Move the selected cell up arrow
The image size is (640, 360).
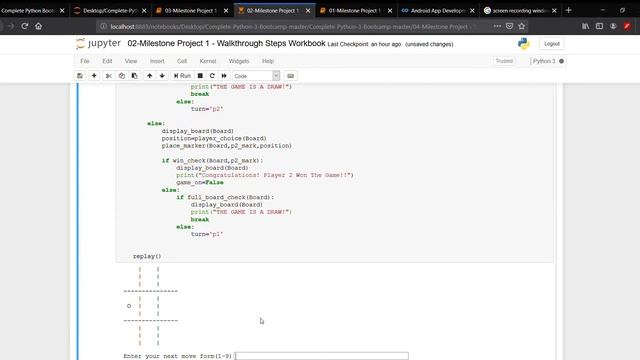149,76
